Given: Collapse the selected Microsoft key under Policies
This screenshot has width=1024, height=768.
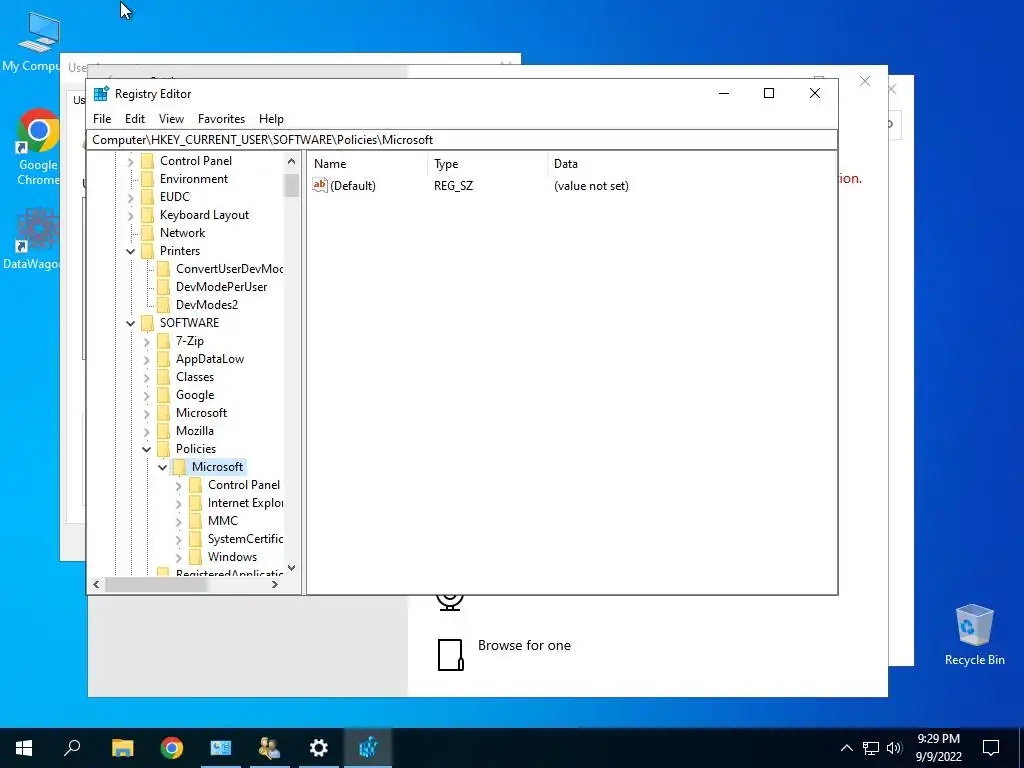Looking at the screenshot, I should coord(163,468).
